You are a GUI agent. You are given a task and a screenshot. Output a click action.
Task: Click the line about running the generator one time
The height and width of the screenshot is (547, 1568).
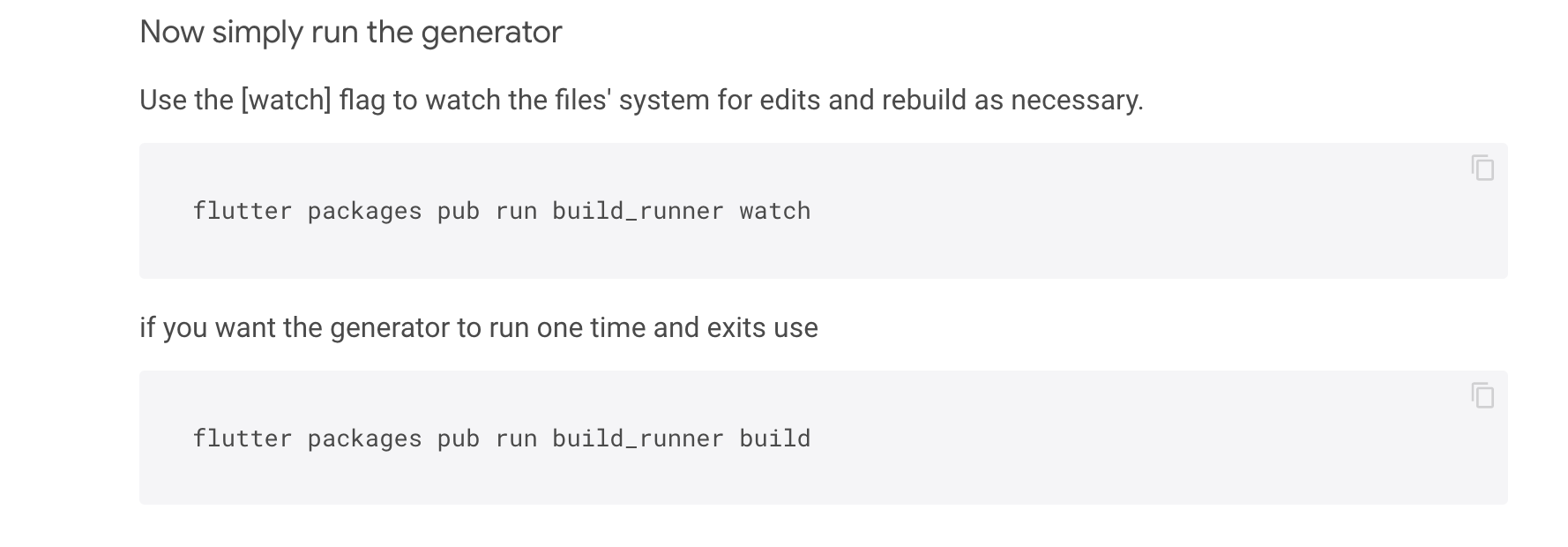click(x=479, y=327)
